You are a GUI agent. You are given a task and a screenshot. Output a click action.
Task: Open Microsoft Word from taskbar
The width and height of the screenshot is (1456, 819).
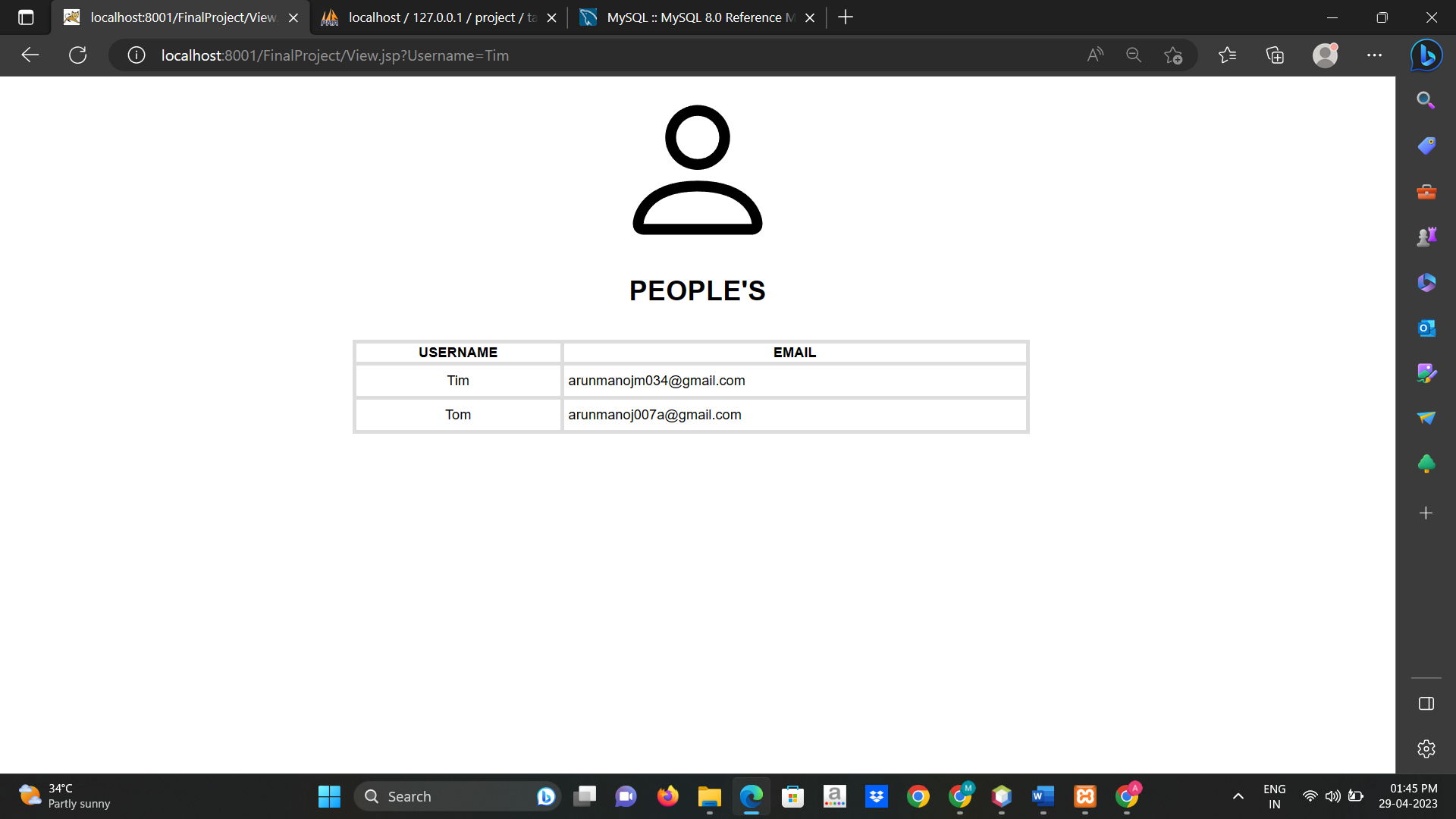pyautogui.click(x=1043, y=796)
